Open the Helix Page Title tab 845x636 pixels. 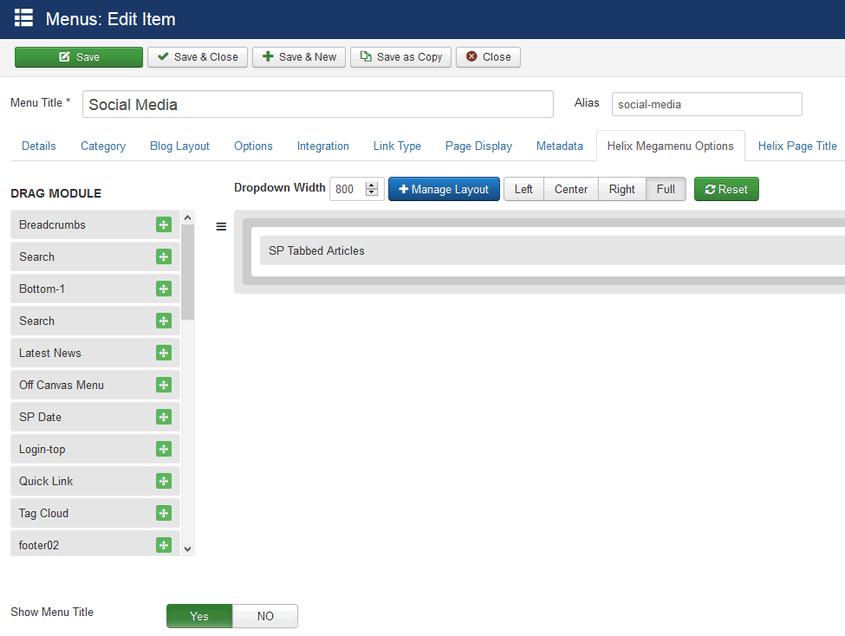click(798, 146)
